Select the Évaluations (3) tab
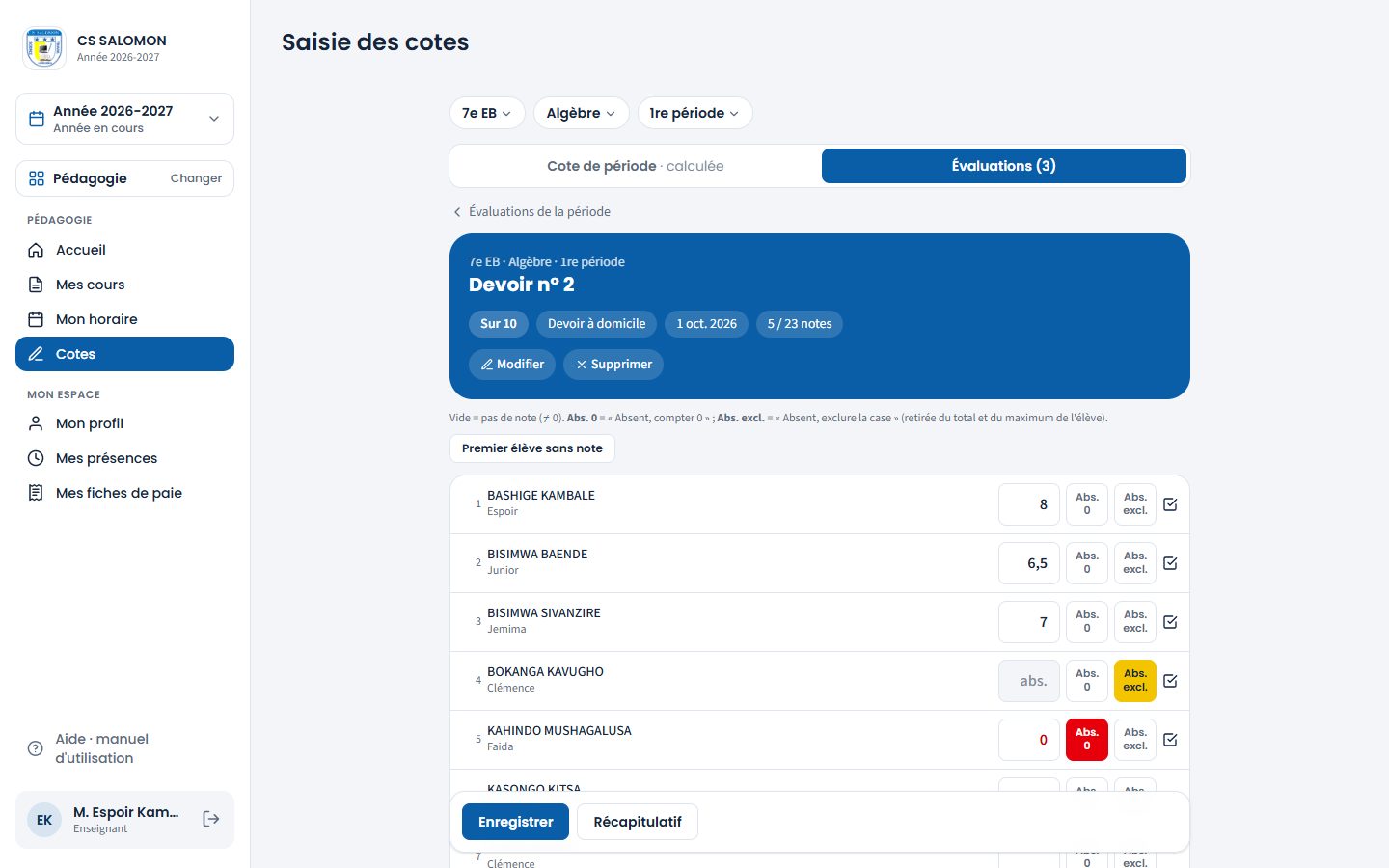 tap(1004, 166)
